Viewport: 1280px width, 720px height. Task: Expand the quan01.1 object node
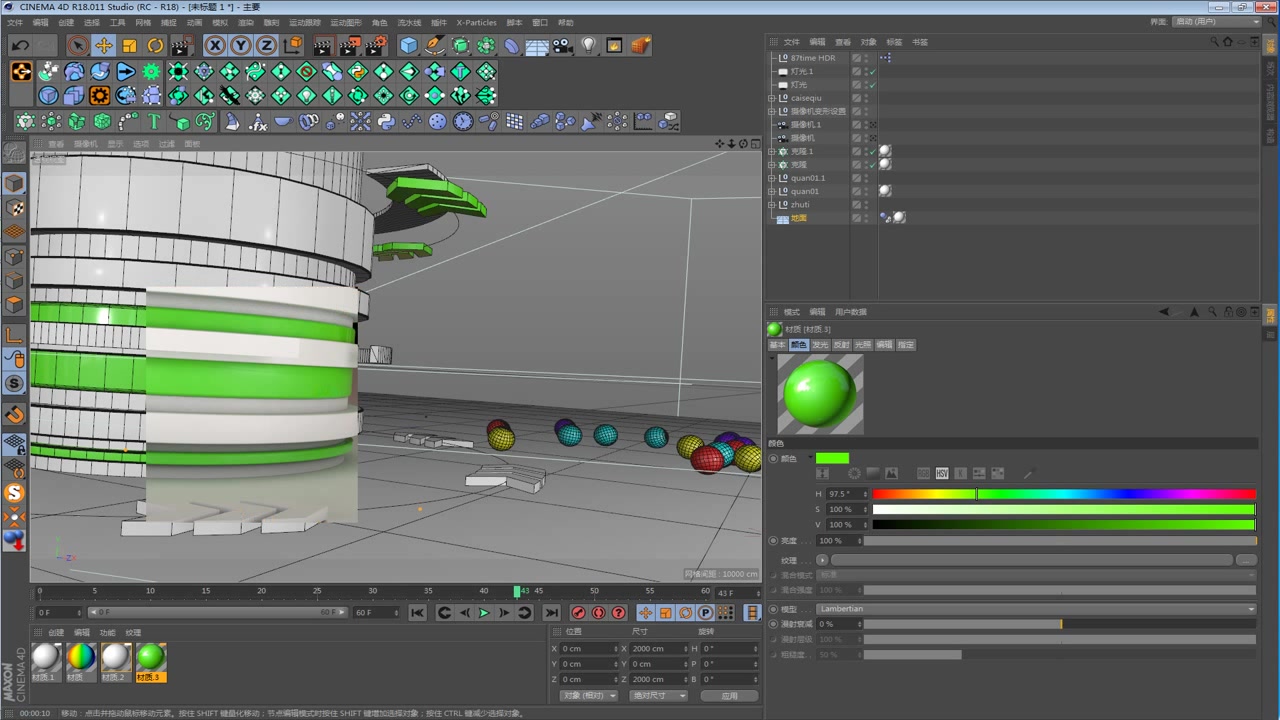coord(771,178)
